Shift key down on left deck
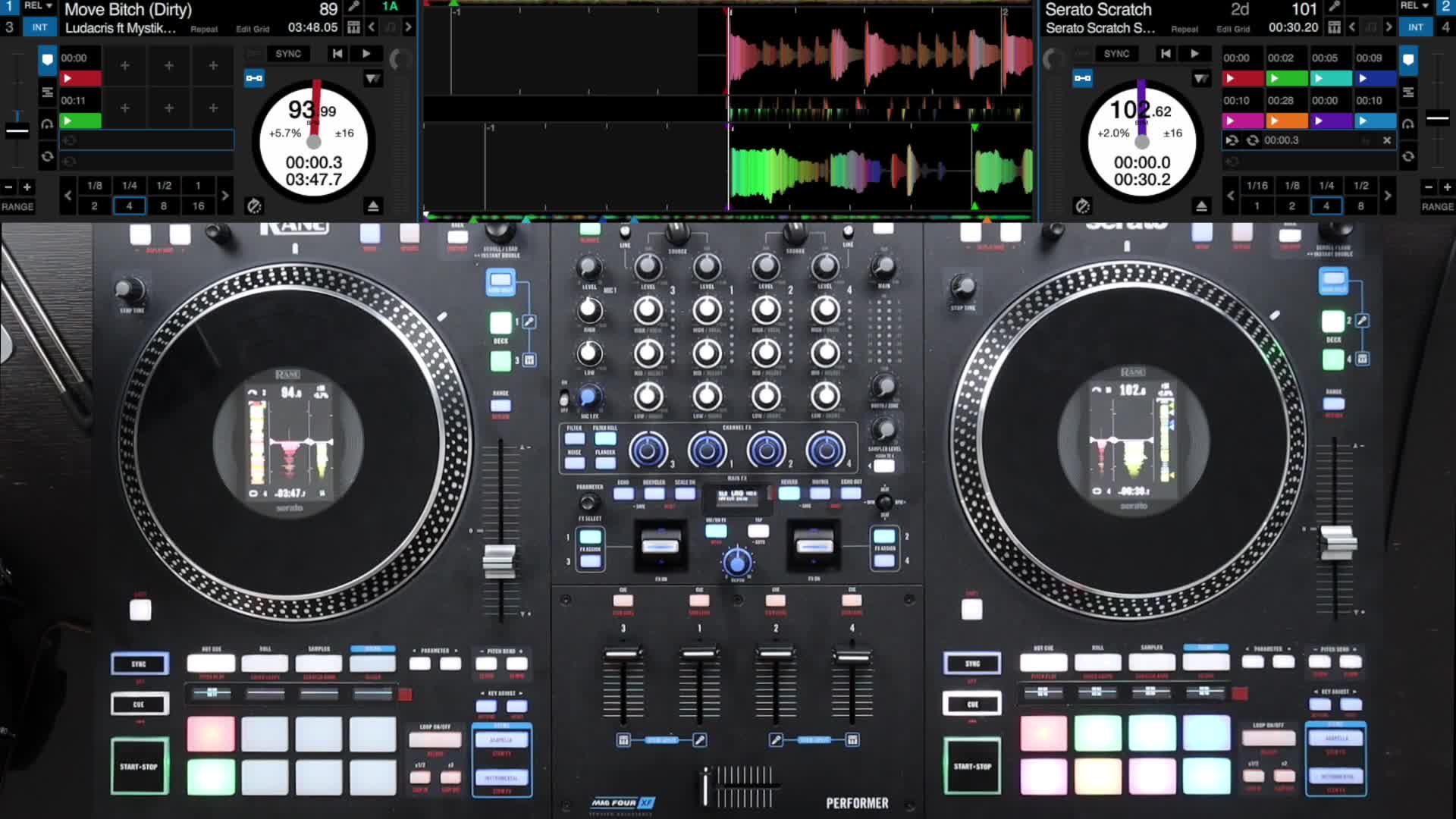This screenshot has height=819, width=1456. click(372, 27)
